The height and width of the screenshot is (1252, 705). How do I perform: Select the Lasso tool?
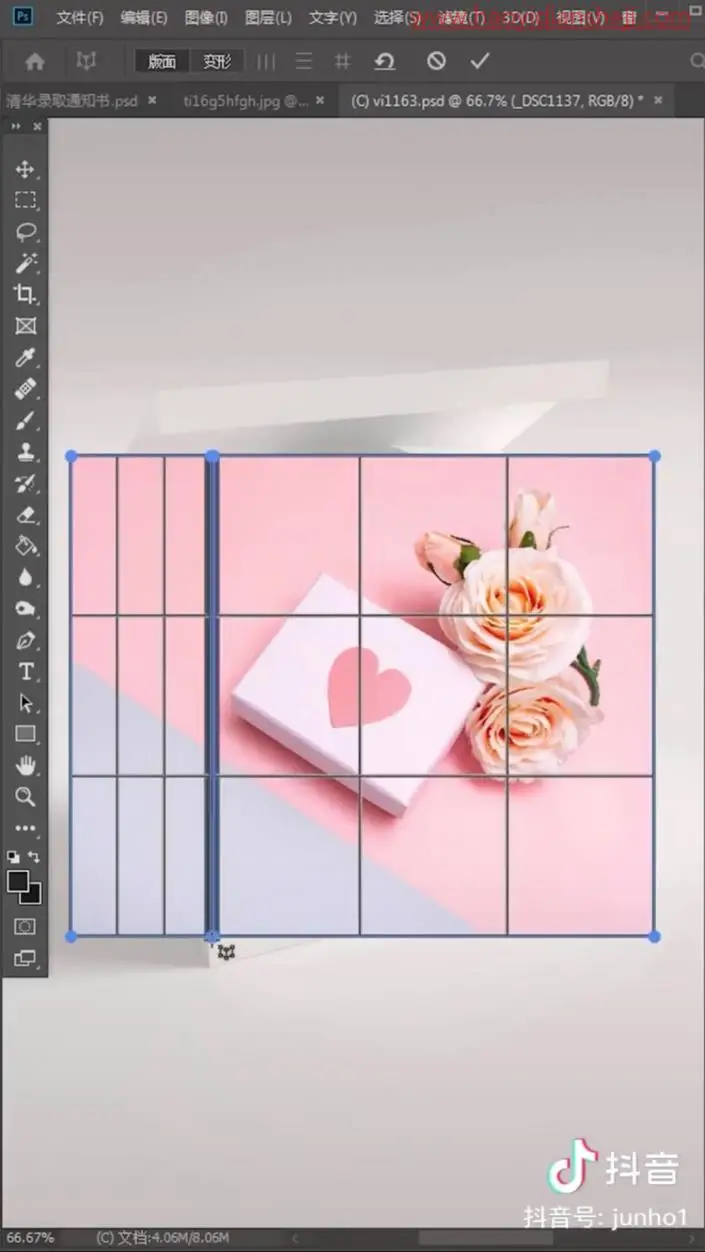tap(25, 232)
